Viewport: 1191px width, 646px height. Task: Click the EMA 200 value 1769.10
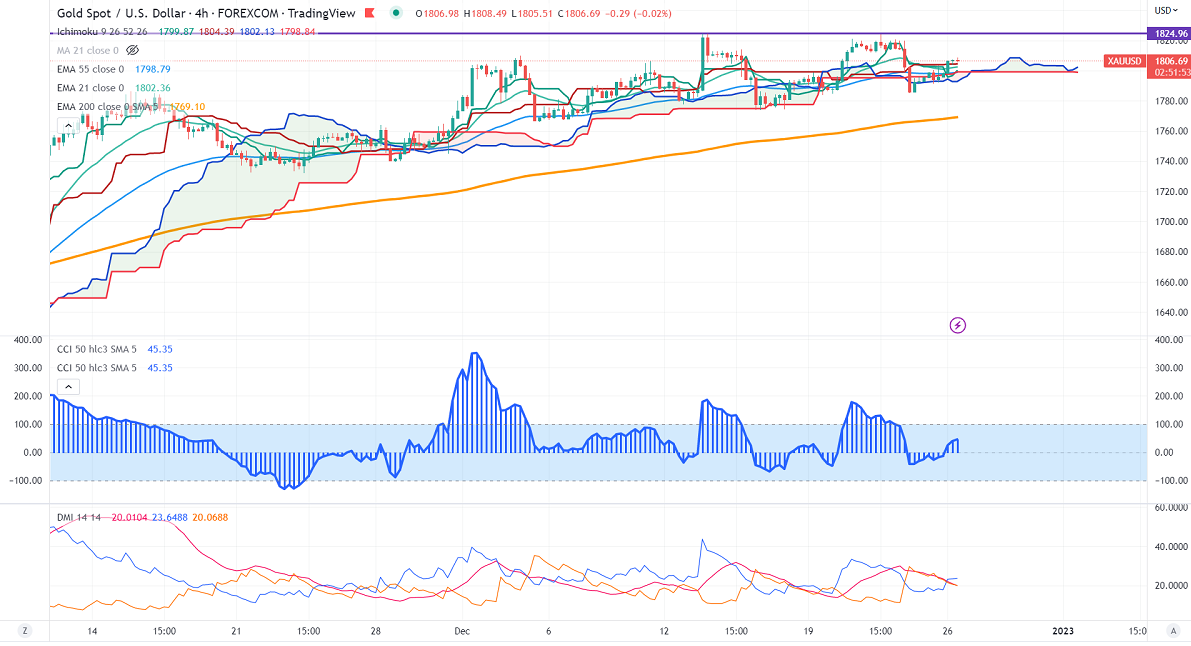[x=187, y=107]
